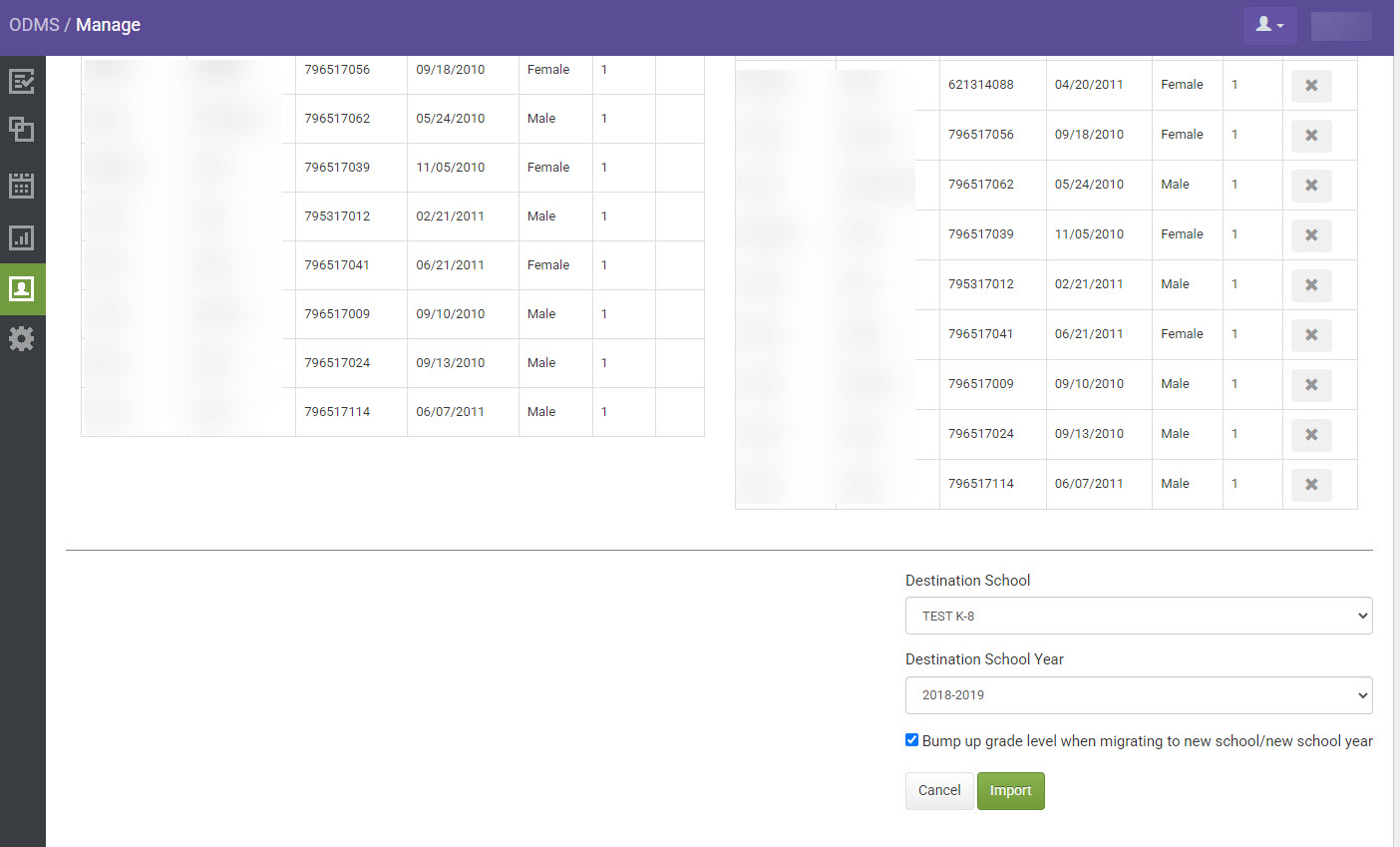Remove student 621314088 with its X button
1400x847 pixels.
[x=1310, y=86]
